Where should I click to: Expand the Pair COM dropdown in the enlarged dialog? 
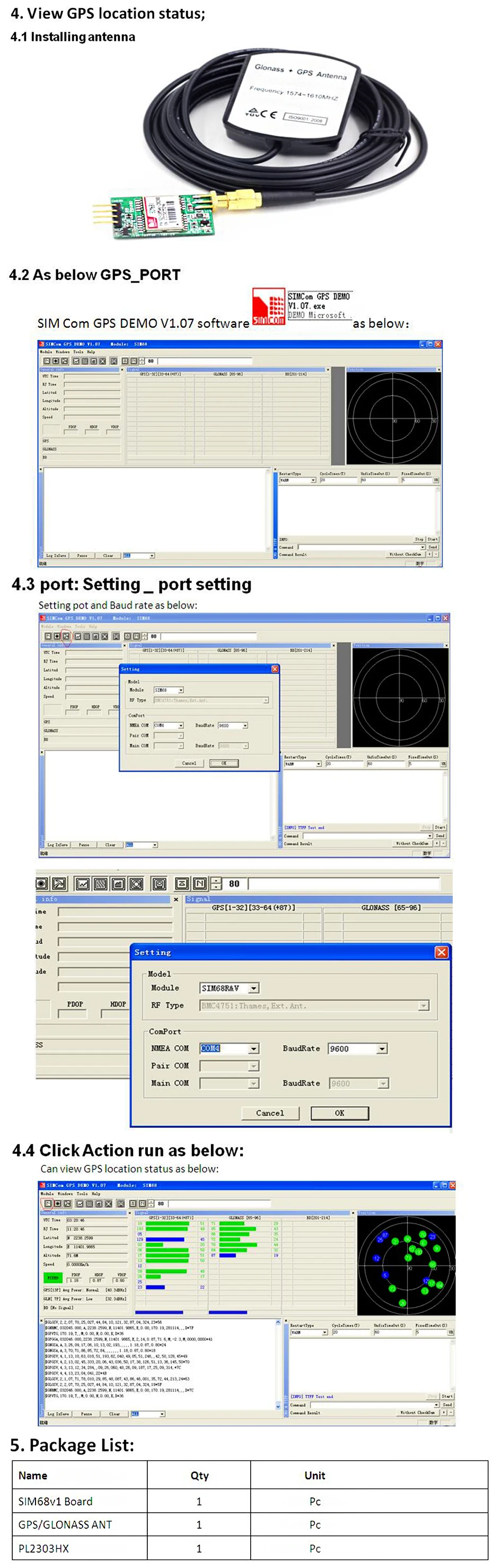pyautogui.click(x=254, y=1066)
